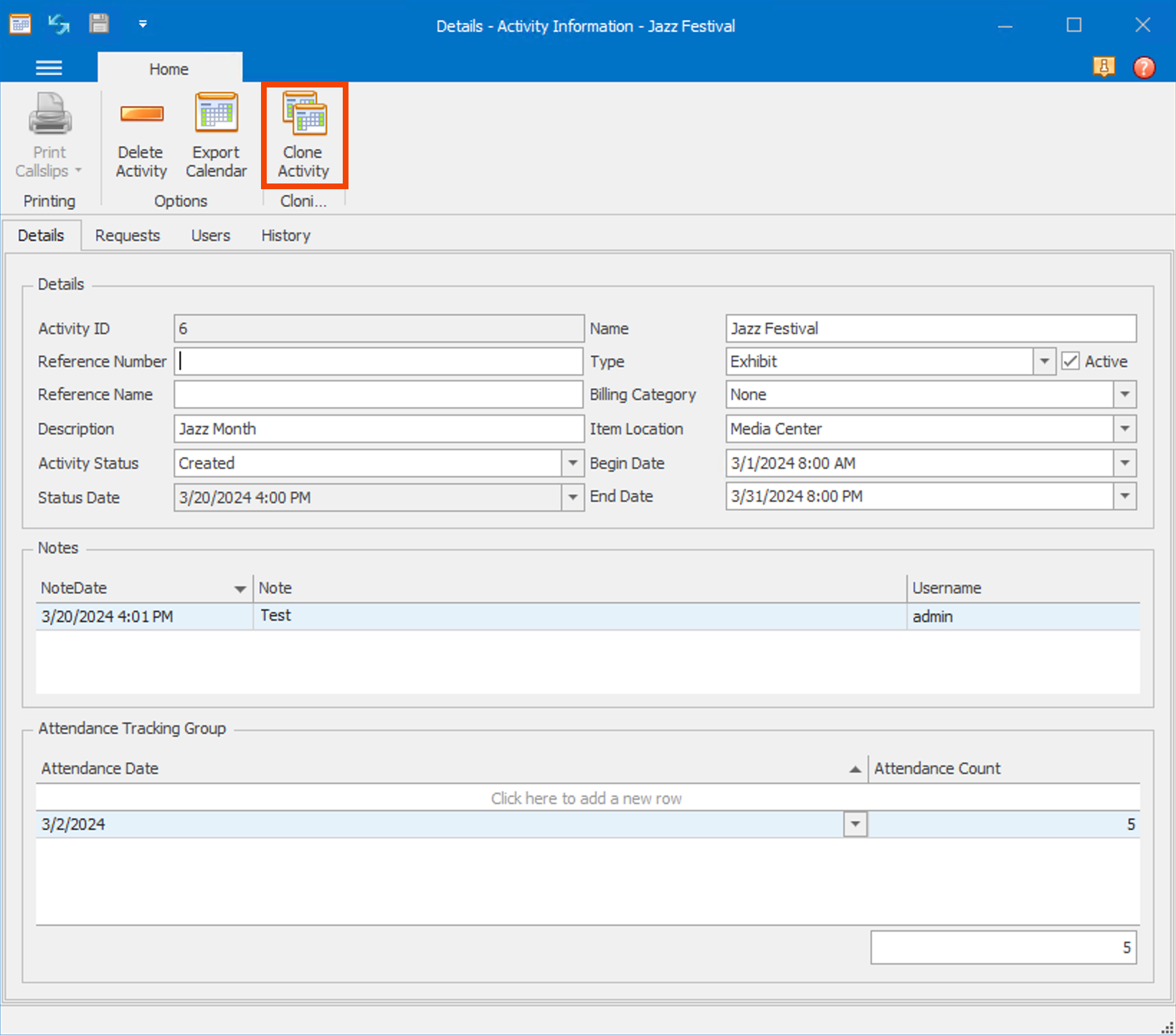Switch to the Requests tab
Viewport: 1176px width, 1035px height.
point(128,236)
